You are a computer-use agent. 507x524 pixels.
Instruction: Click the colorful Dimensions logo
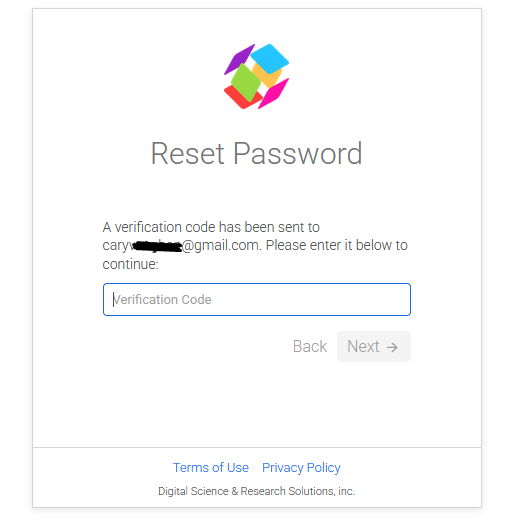coord(256,77)
